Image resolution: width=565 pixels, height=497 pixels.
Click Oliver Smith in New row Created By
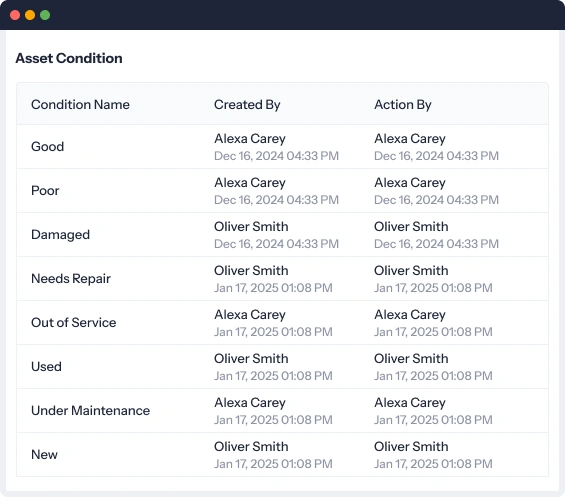(251, 447)
